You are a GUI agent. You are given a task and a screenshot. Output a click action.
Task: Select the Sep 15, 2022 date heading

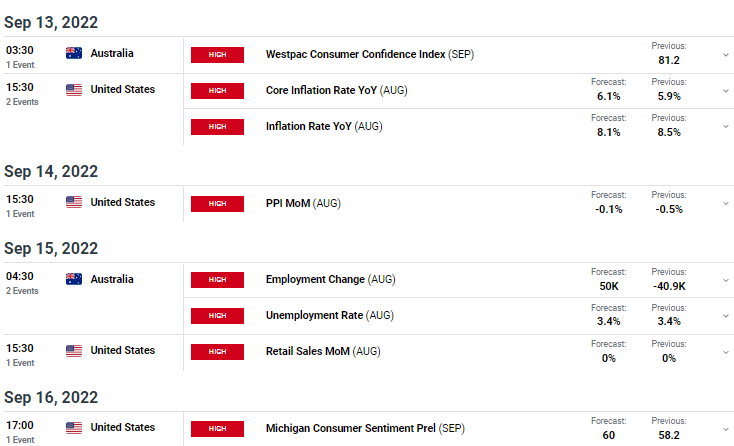tap(51, 248)
